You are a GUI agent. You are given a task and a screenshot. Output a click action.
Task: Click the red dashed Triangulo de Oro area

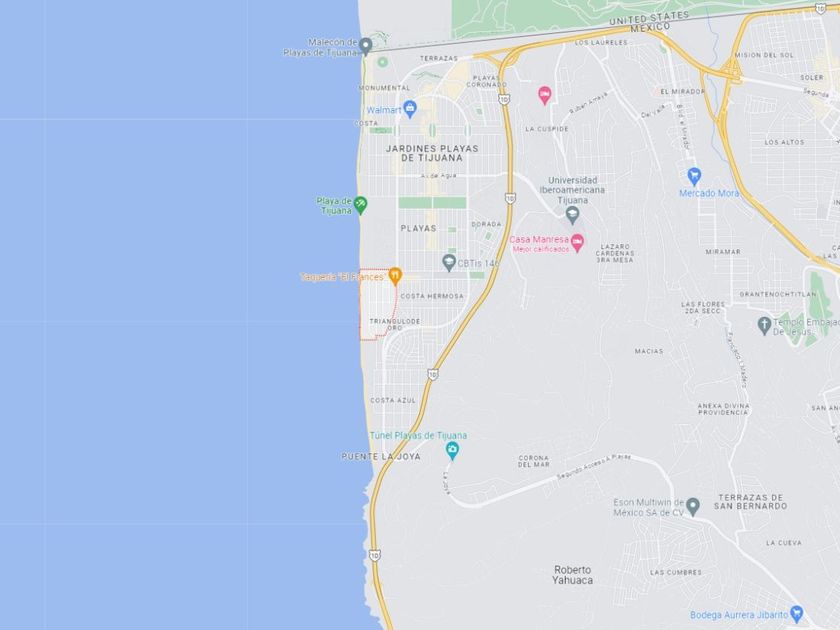click(378, 304)
